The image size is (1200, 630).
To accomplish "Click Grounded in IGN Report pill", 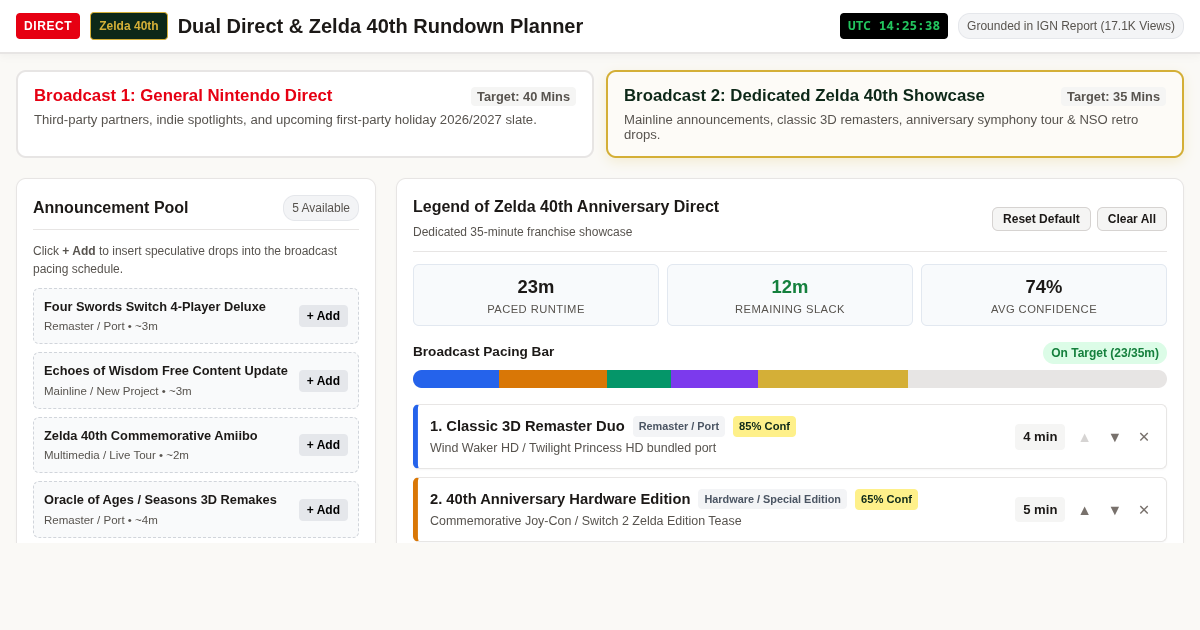I will coord(1071,26).
